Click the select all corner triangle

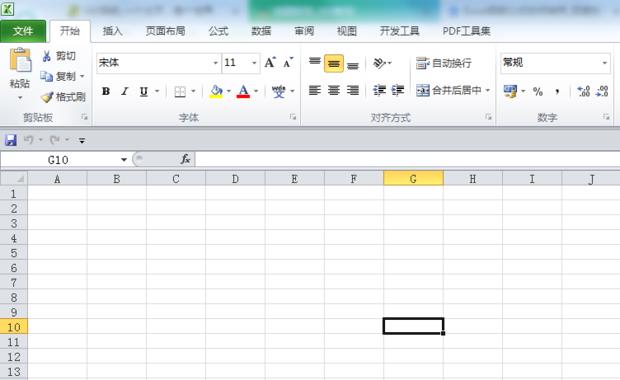[x=14, y=178]
